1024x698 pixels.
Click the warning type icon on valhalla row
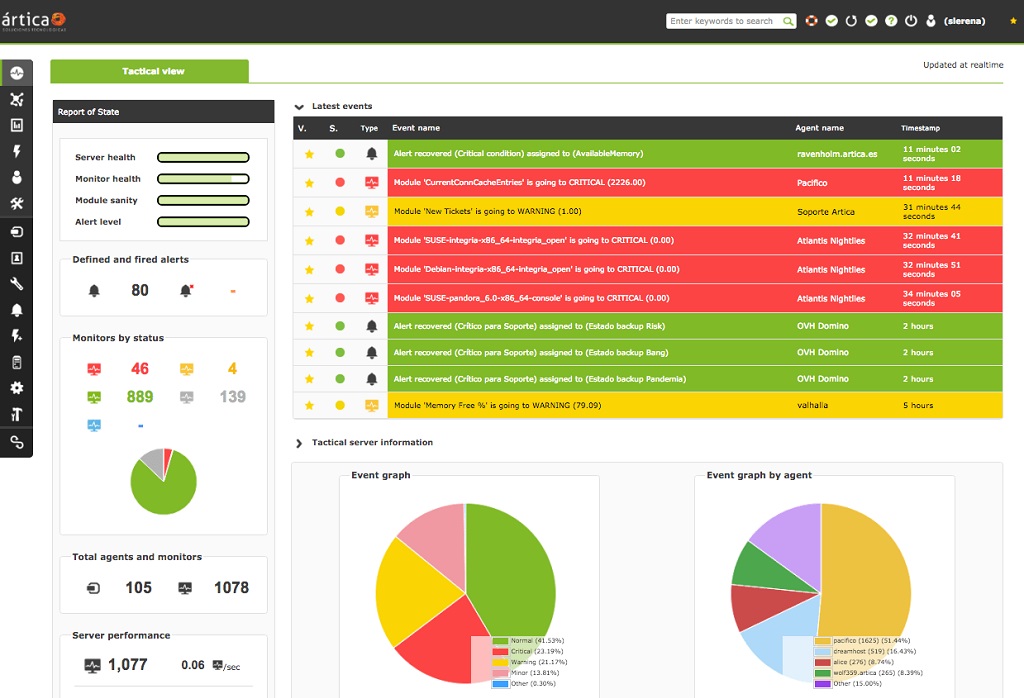(372, 405)
